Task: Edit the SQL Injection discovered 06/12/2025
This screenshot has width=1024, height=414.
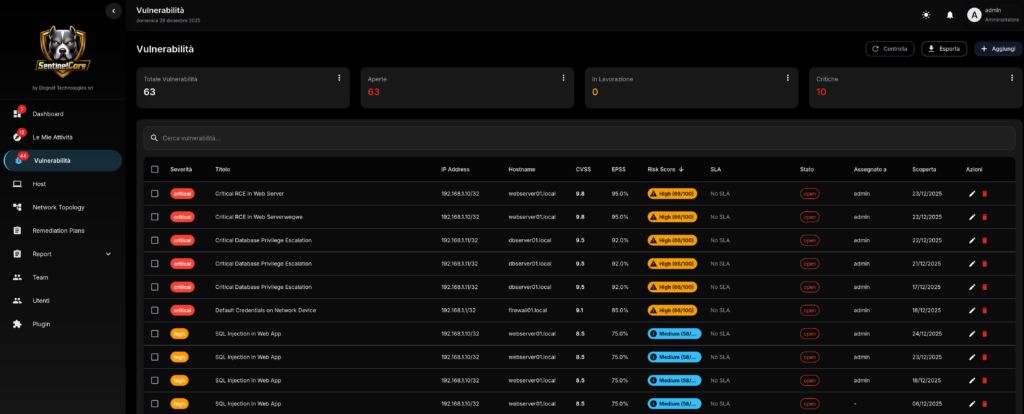Action: (972, 404)
